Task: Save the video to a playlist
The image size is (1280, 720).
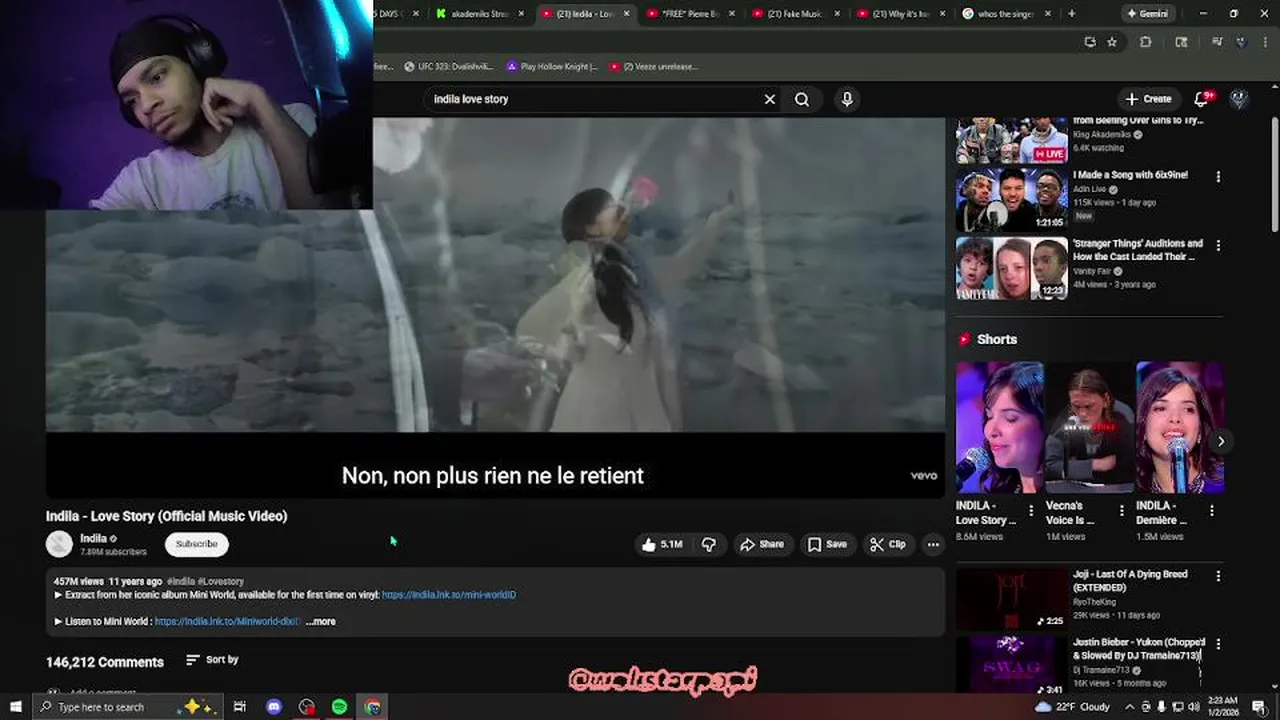Action: 827,544
